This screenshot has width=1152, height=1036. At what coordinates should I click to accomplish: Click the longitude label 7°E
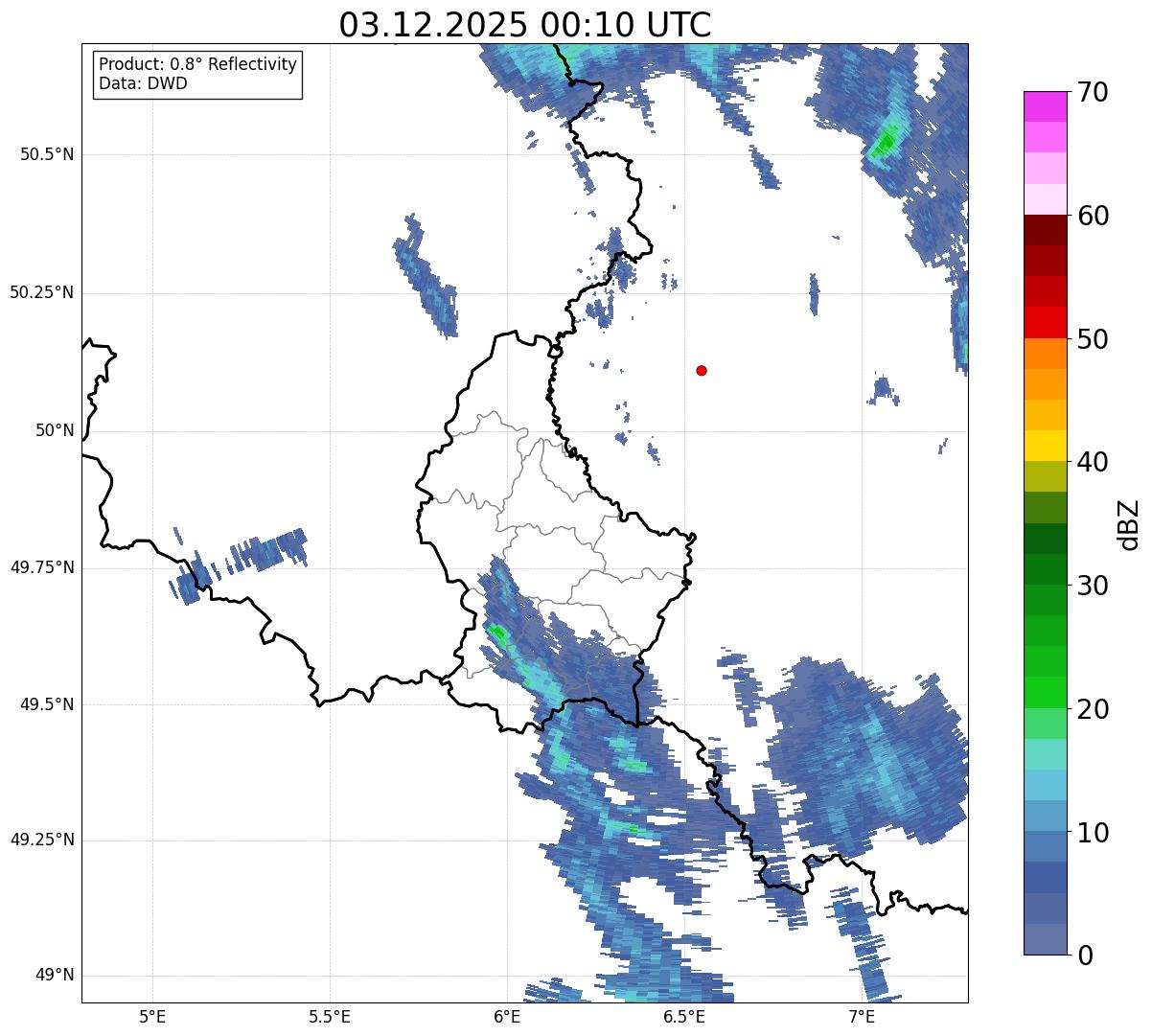(862, 1016)
